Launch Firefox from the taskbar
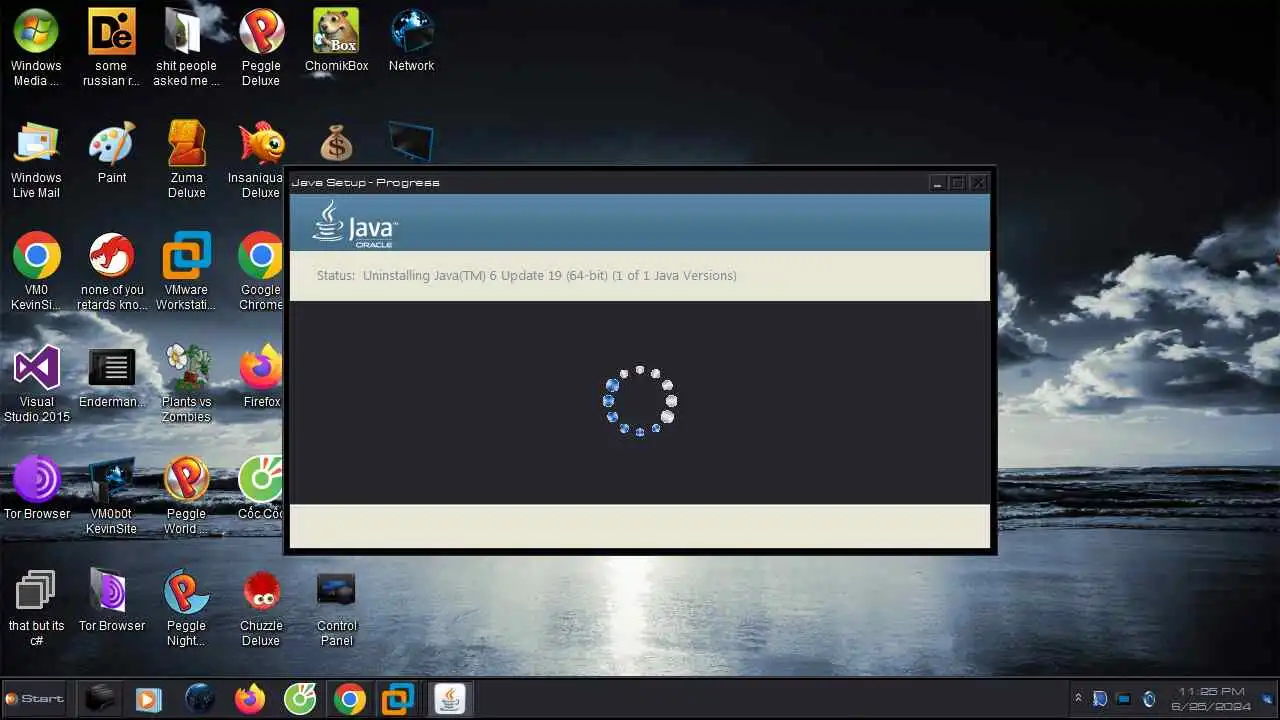Screen dimensions: 1280x720 249,699
